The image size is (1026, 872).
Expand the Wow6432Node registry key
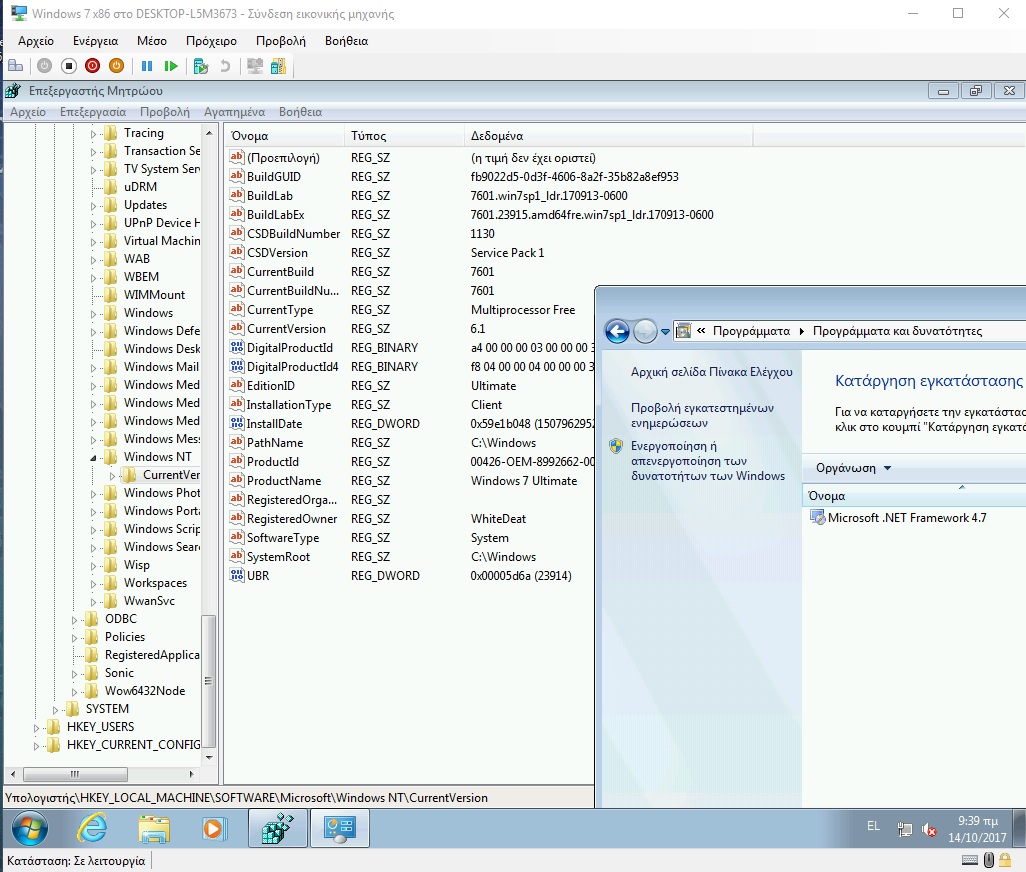pyautogui.click(x=74, y=691)
